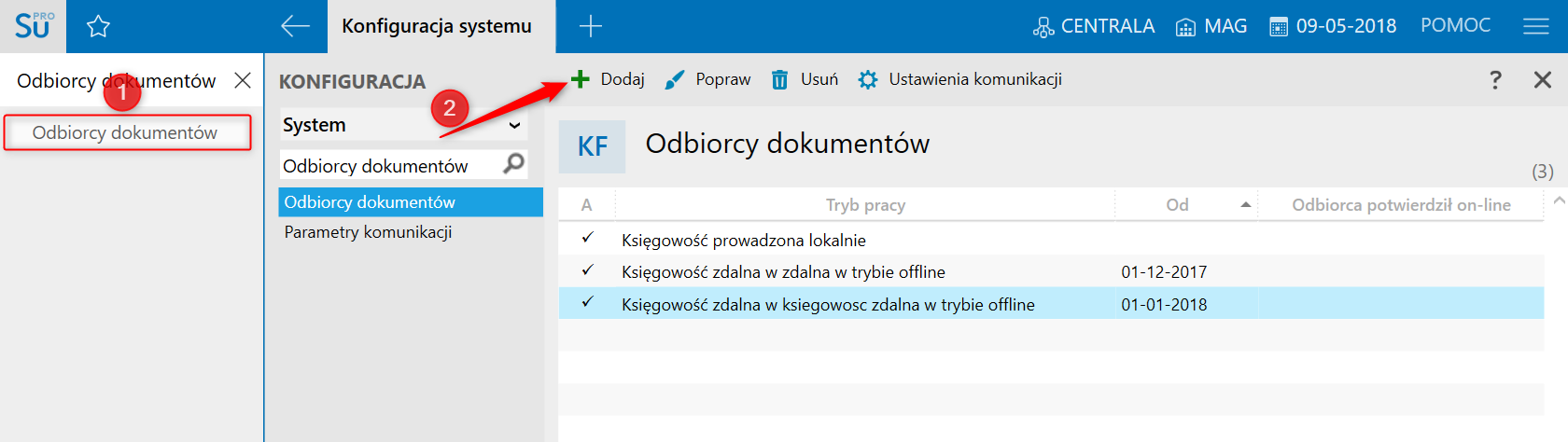Click the green plus Dodaj icon
This screenshot has width=1568, height=442.
point(581,79)
